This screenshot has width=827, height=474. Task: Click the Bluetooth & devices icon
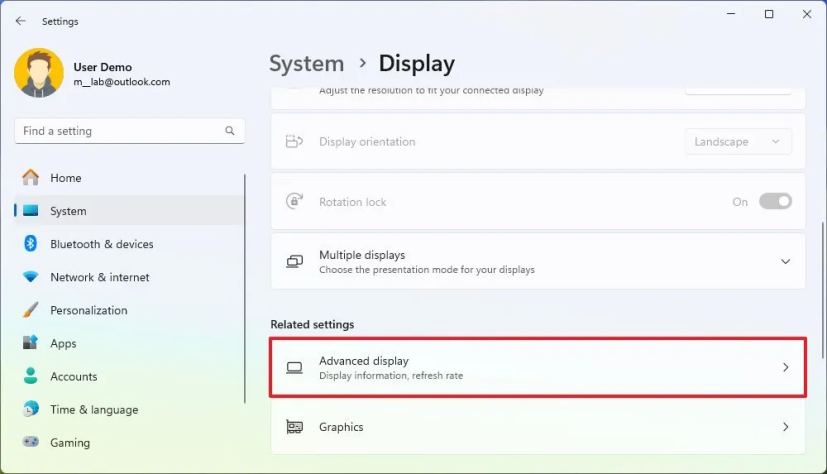click(x=31, y=243)
